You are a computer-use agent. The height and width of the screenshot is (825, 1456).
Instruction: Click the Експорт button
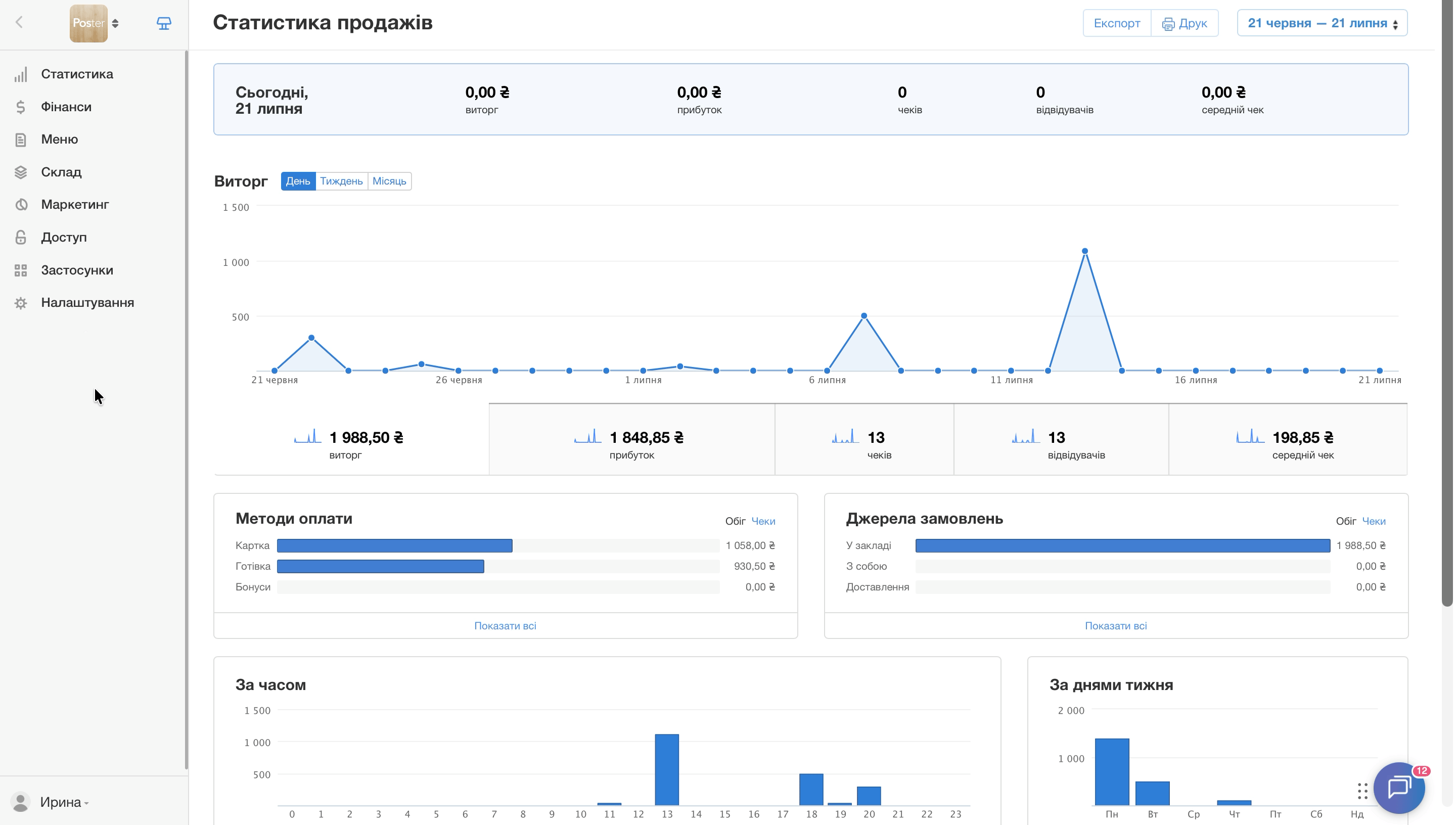(1117, 23)
